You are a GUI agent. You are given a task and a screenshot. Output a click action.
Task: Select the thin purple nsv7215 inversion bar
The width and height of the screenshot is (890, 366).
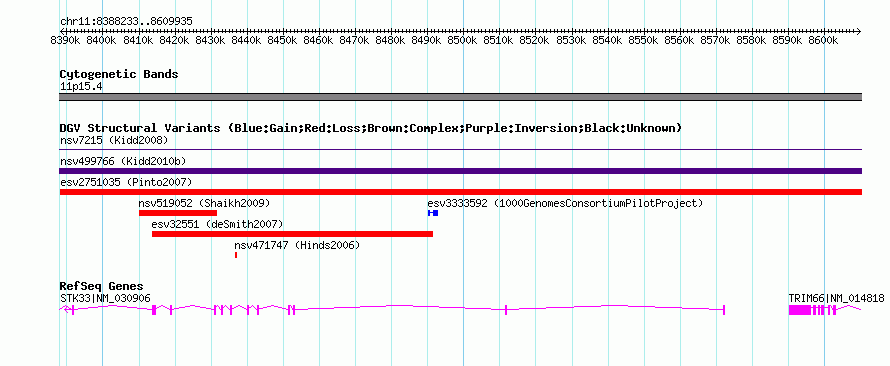460,150
